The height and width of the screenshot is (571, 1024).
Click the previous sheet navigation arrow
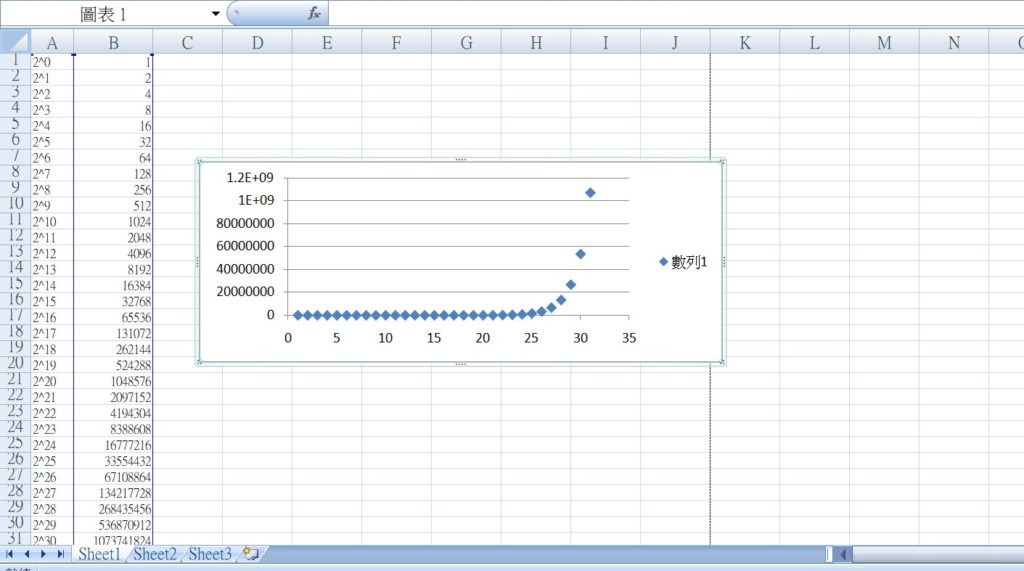click(26, 554)
